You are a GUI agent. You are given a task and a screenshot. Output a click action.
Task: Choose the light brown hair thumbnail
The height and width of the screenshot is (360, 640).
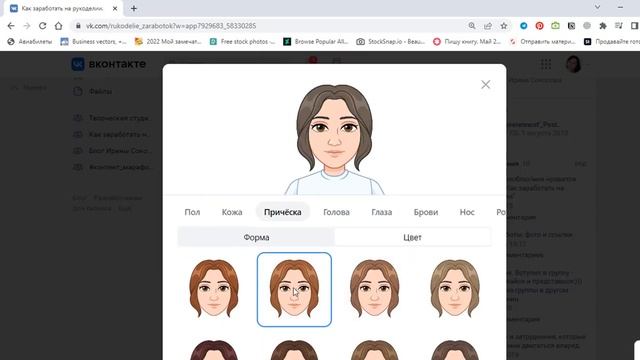pyautogui.click(x=375, y=289)
